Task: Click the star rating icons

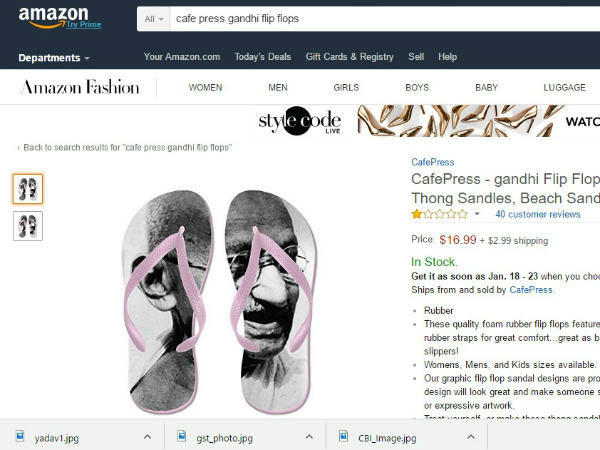Action: coord(440,214)
